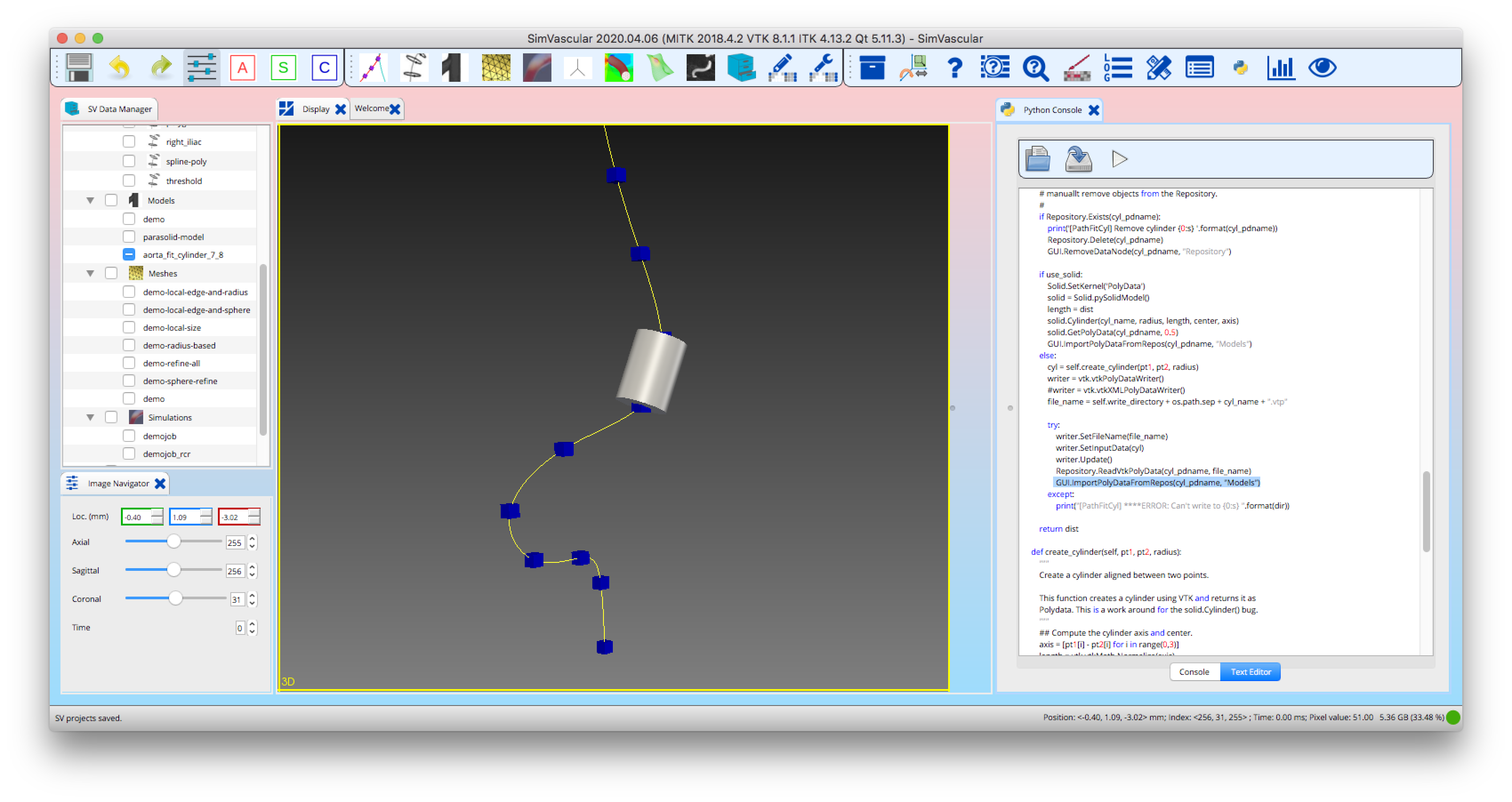Toggle the spline-poly segmentation checkbox
1512x802 pixels.
(129, 161)
